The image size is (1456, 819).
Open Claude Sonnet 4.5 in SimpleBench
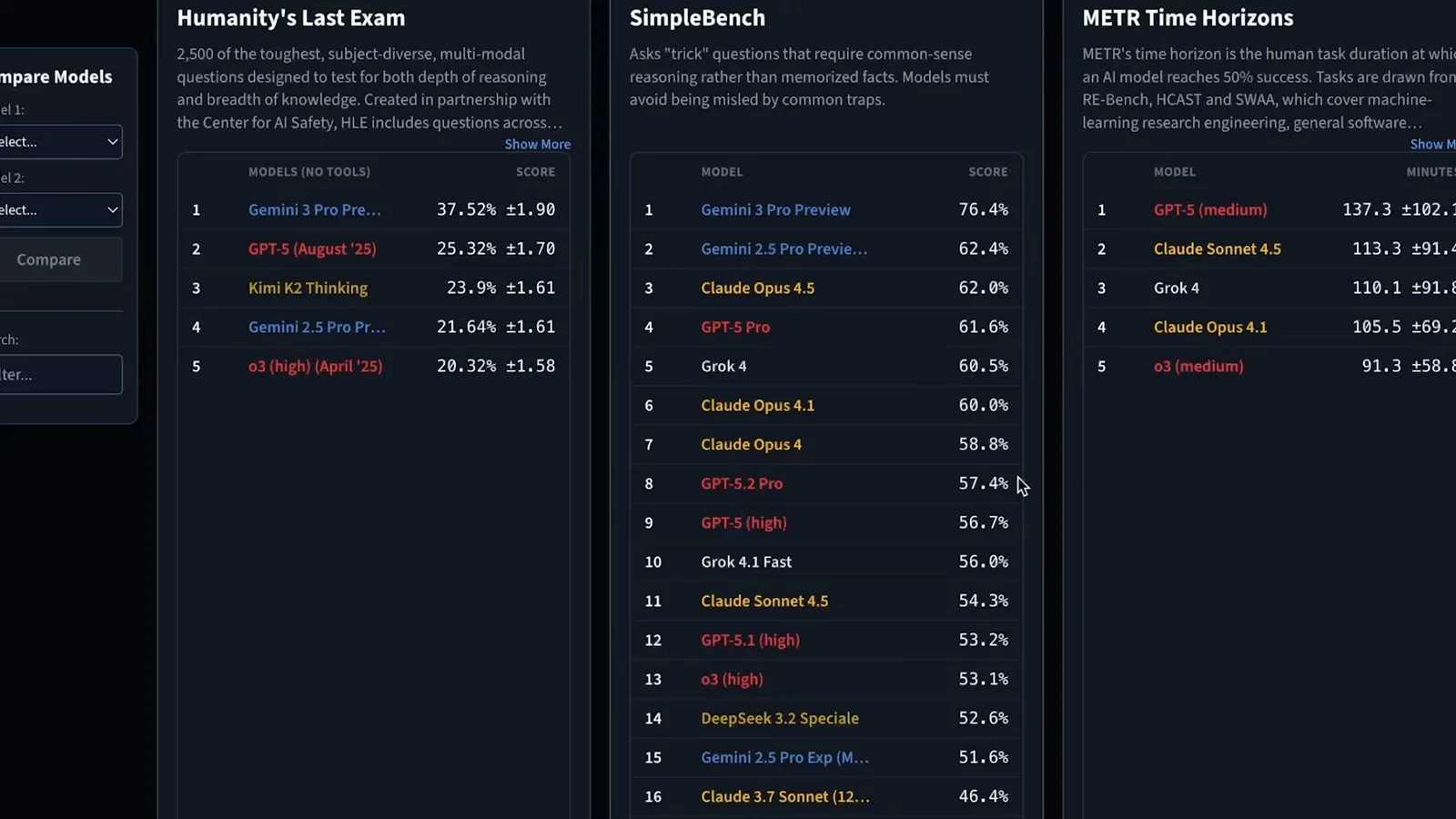(764, 601)
